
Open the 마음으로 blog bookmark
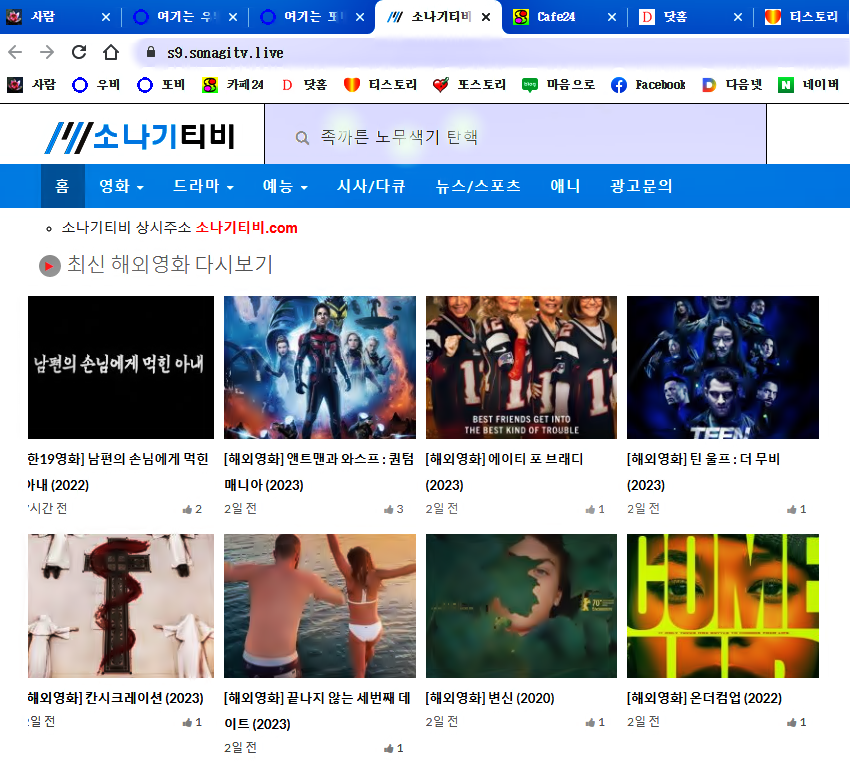(x=558, y=85)
